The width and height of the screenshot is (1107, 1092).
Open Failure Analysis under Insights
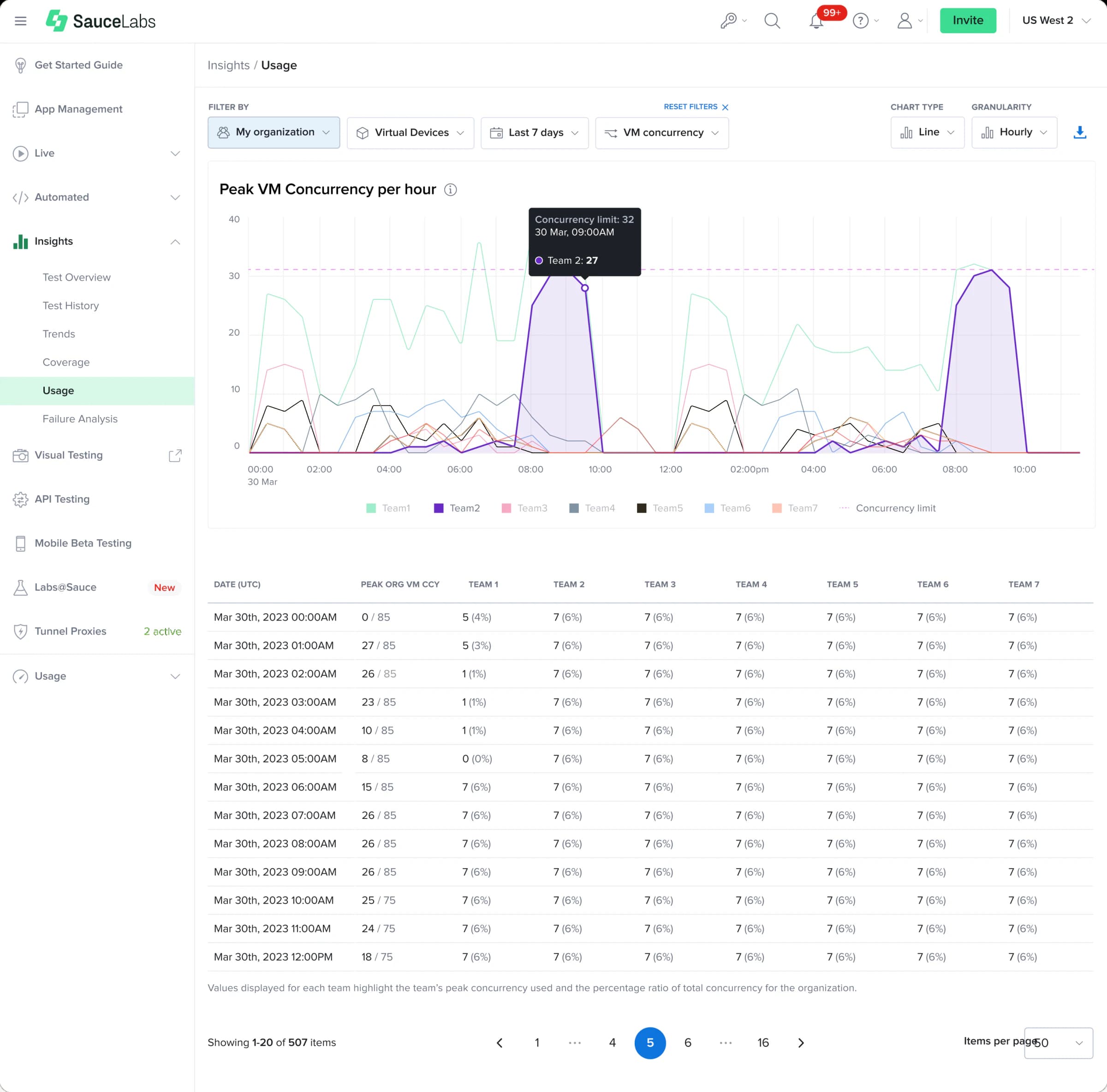coord(80,419)
